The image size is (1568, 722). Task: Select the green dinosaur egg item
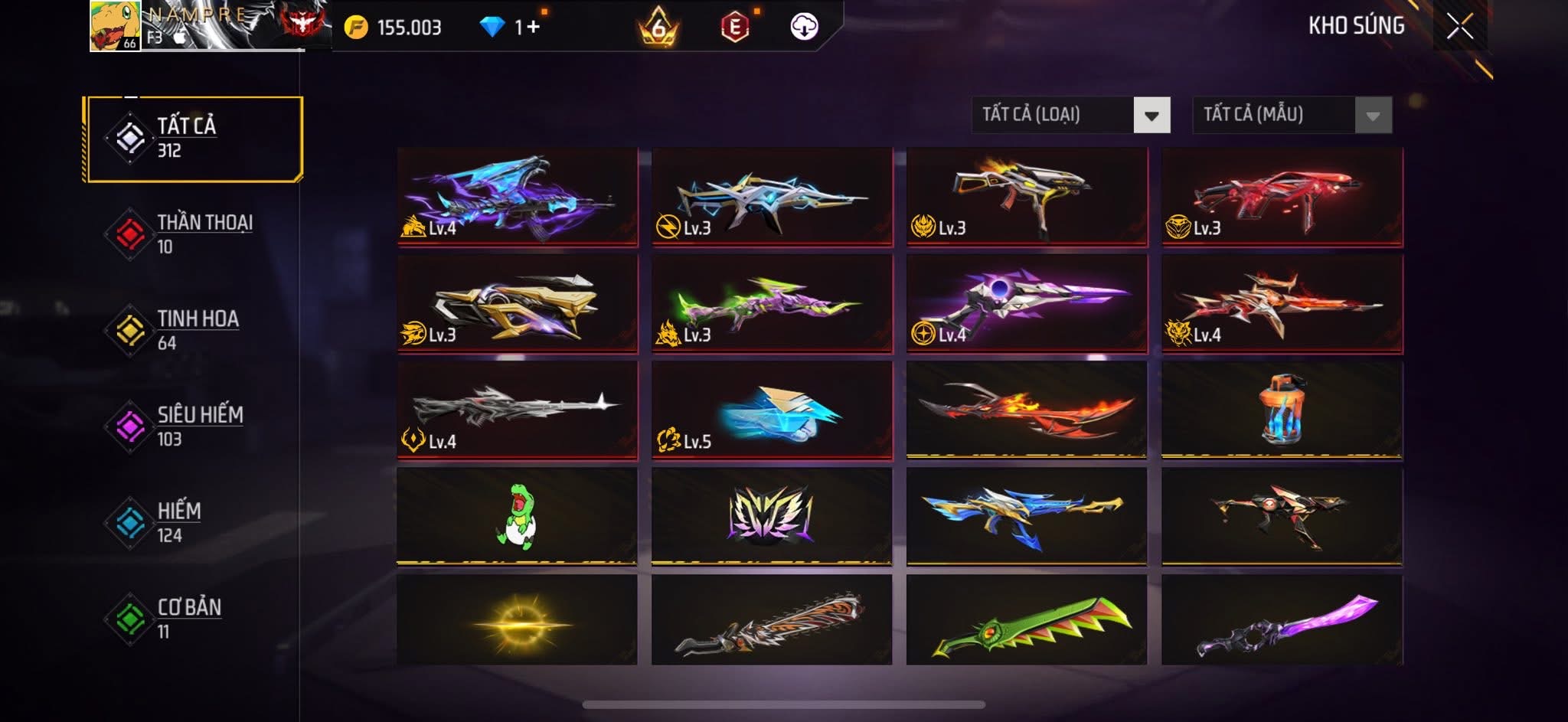[517, 515]
